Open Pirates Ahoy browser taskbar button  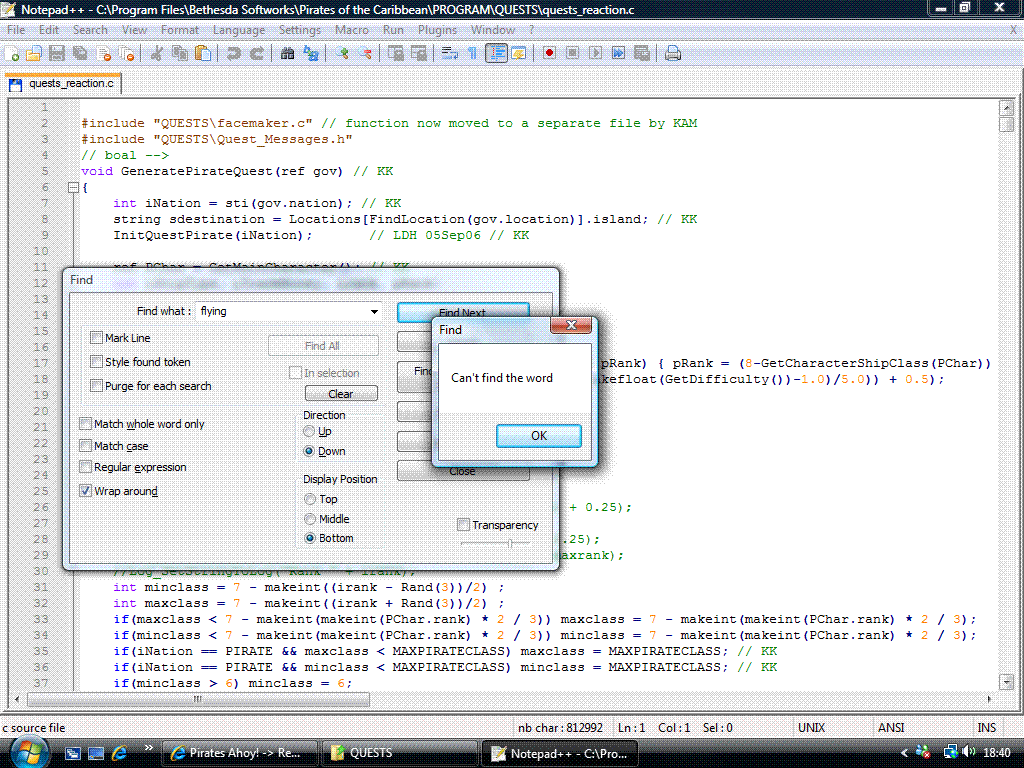pyautogui.click(x=239, y=753)
